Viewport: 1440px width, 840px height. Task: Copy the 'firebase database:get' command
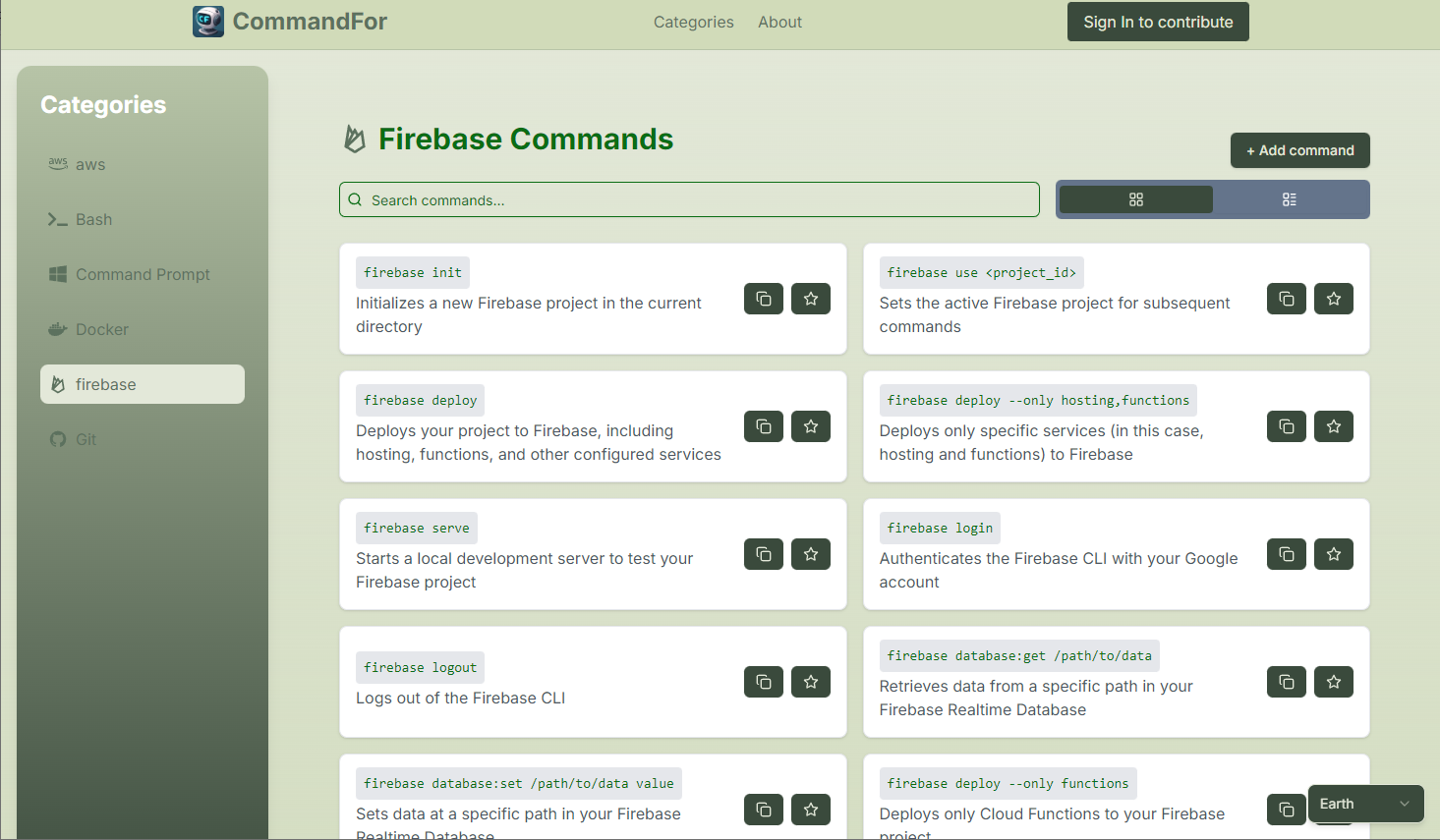pyautogui.click(x=1287, y=682)
